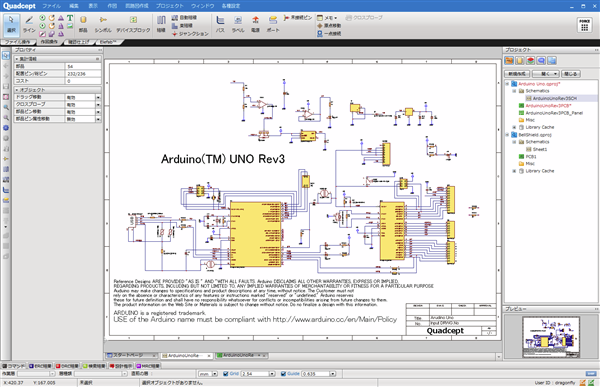The image size is (600, 387).
Task: Select the ライン (Line) drawing tool
Action: click(29, 24)
